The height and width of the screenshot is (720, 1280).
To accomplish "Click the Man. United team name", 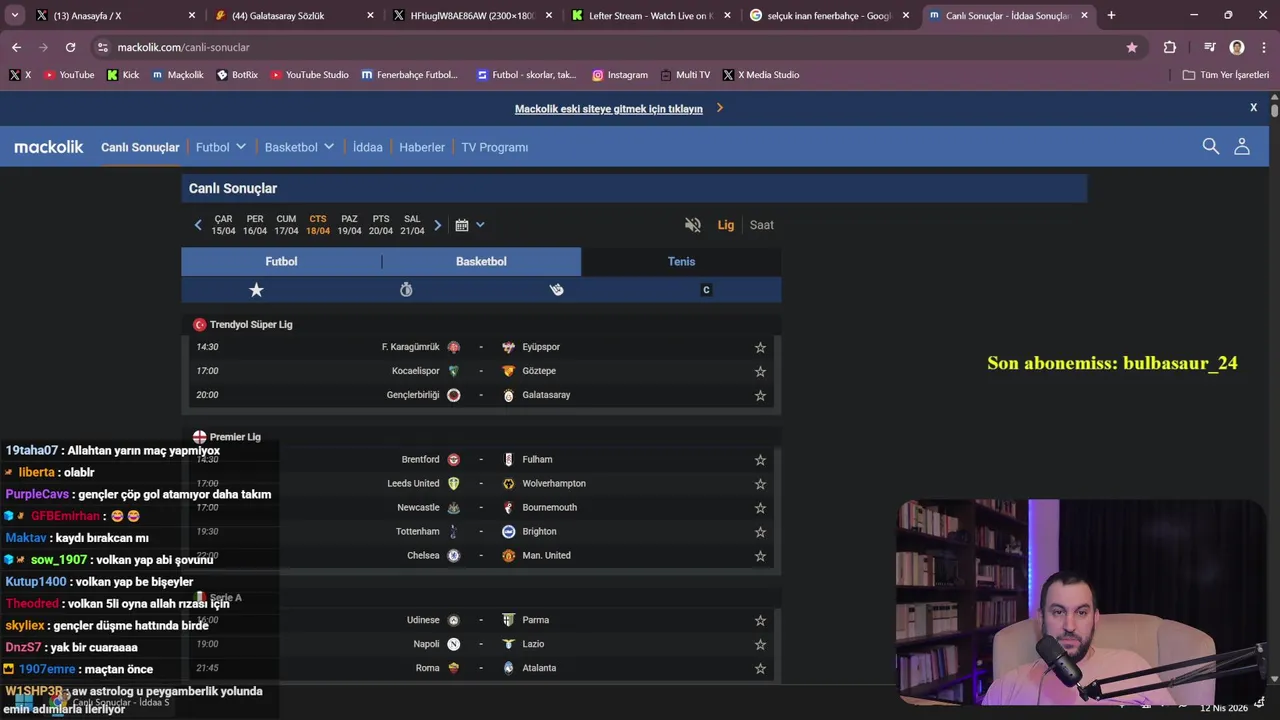I will click(546, 556).
